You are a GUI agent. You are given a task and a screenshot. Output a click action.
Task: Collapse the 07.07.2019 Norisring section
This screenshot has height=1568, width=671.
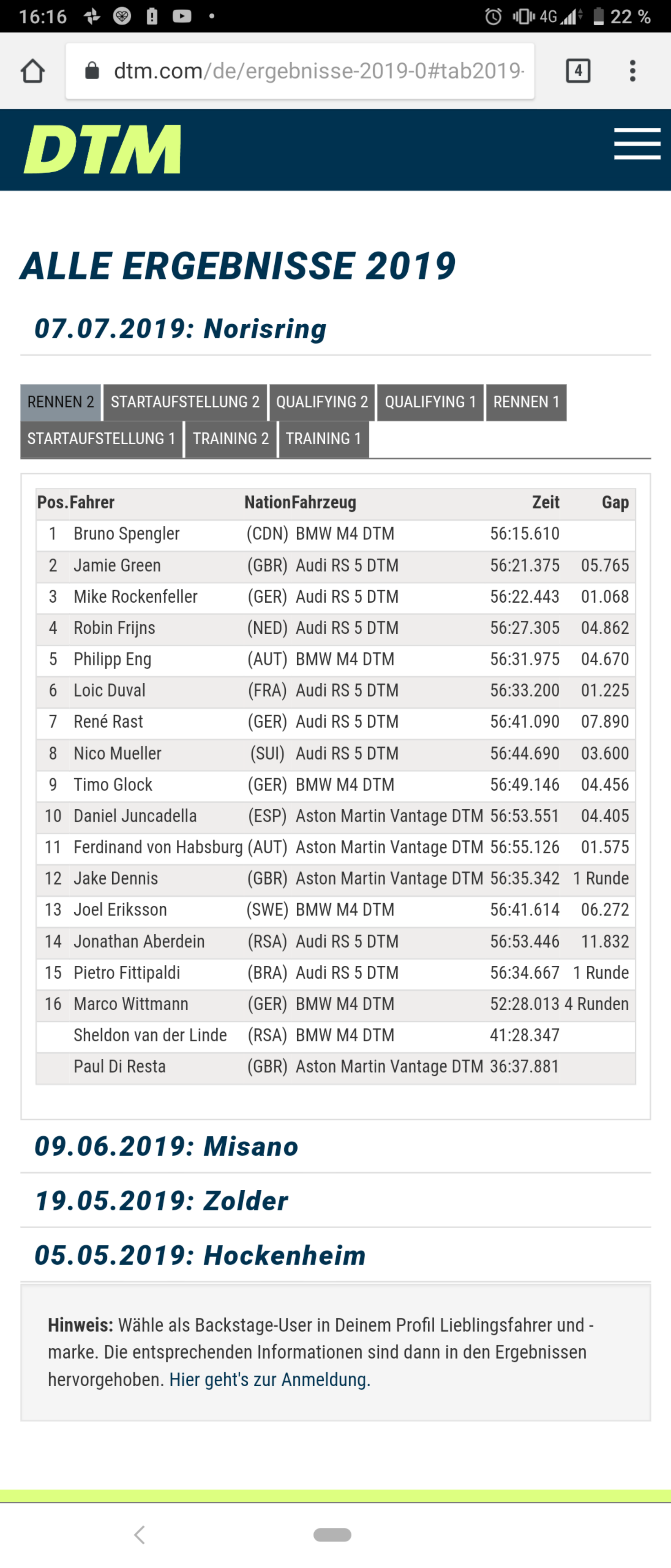click(x=180, y=329)
